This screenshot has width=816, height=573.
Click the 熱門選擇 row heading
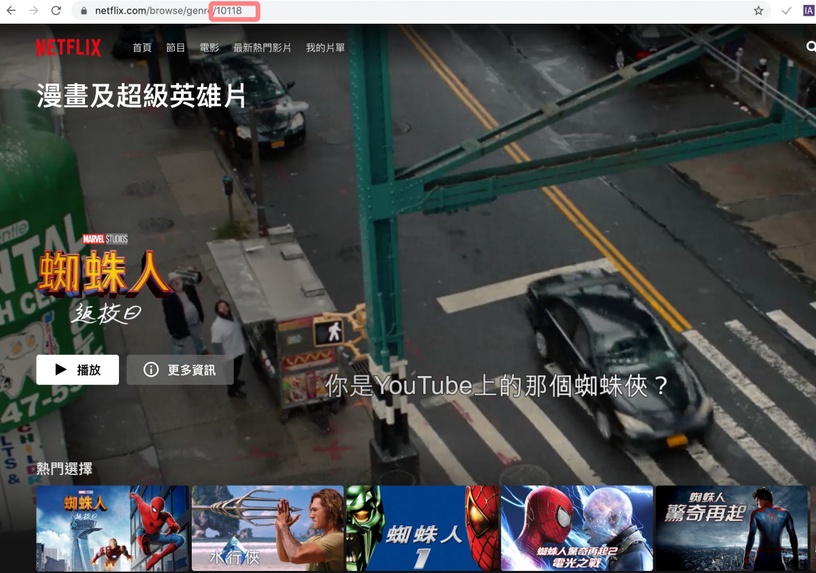pyautogui.click(x=65, y=469)
